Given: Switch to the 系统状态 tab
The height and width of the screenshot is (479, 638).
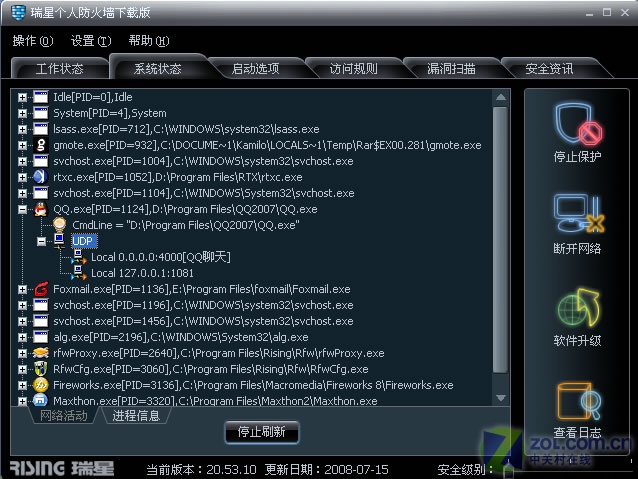Looking at the screenshot, I should pyautogui.click(x=157, y=68).
